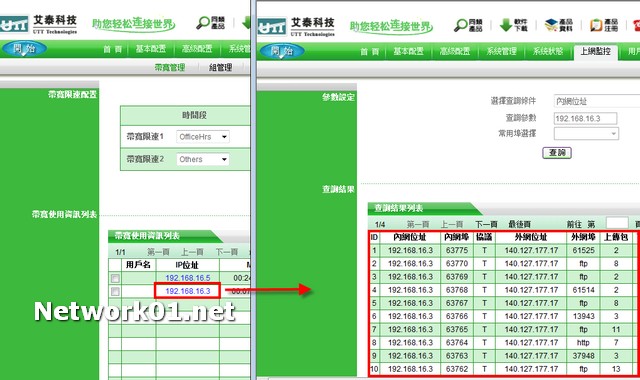Expand the 常用埠選擇 common port dropdown

[x=586, y=133]
